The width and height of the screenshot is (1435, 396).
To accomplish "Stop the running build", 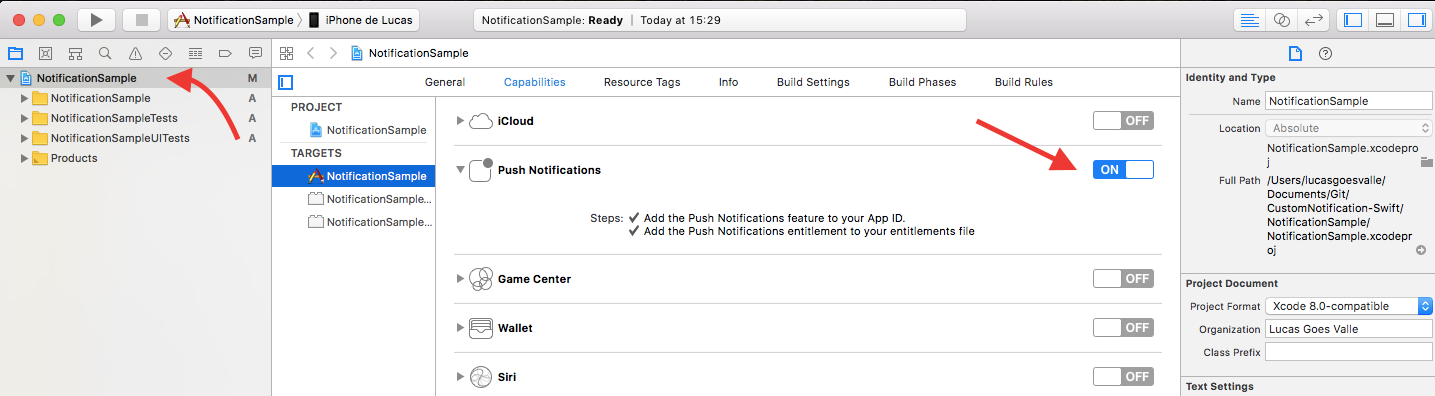I will pos(141,20).
